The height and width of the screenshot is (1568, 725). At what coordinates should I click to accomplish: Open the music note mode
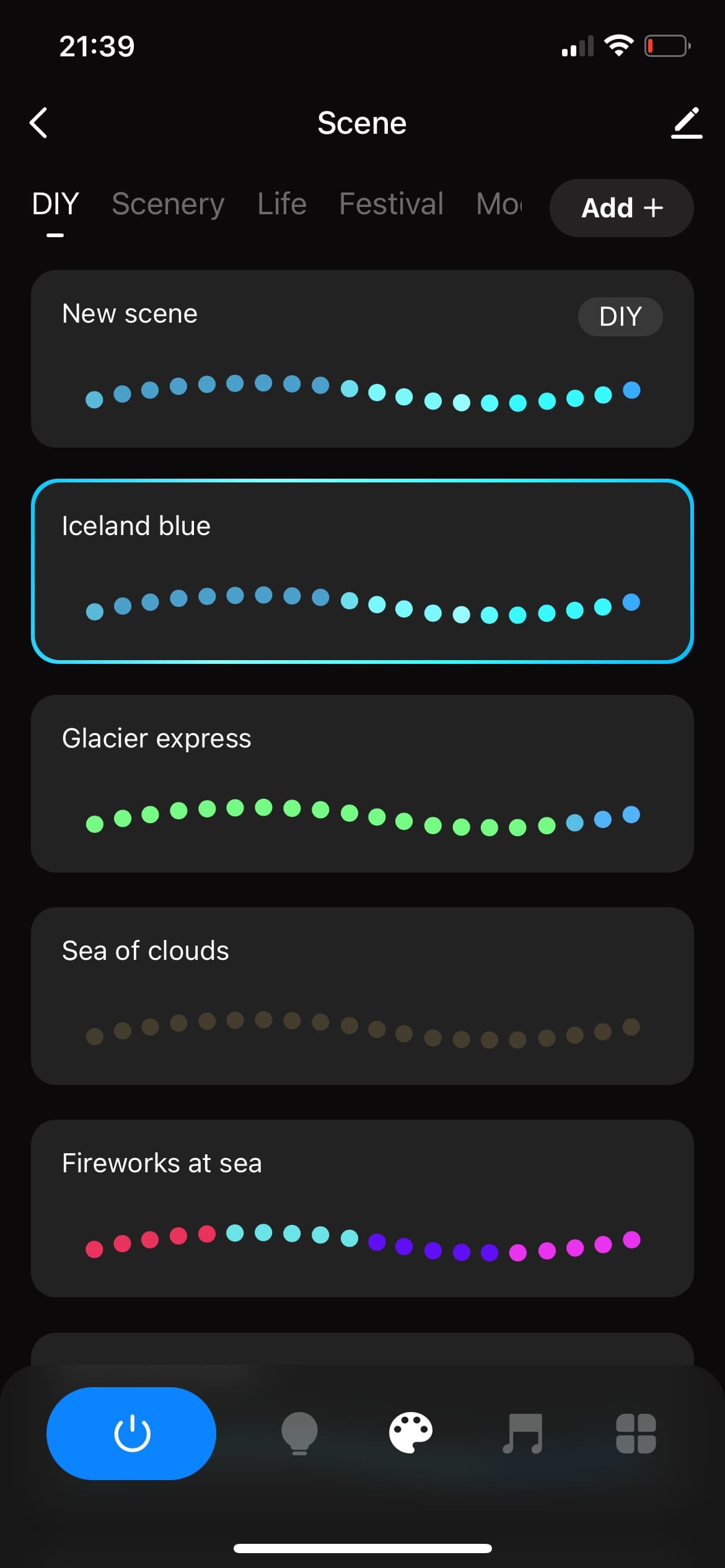(x=522, y=1433)
